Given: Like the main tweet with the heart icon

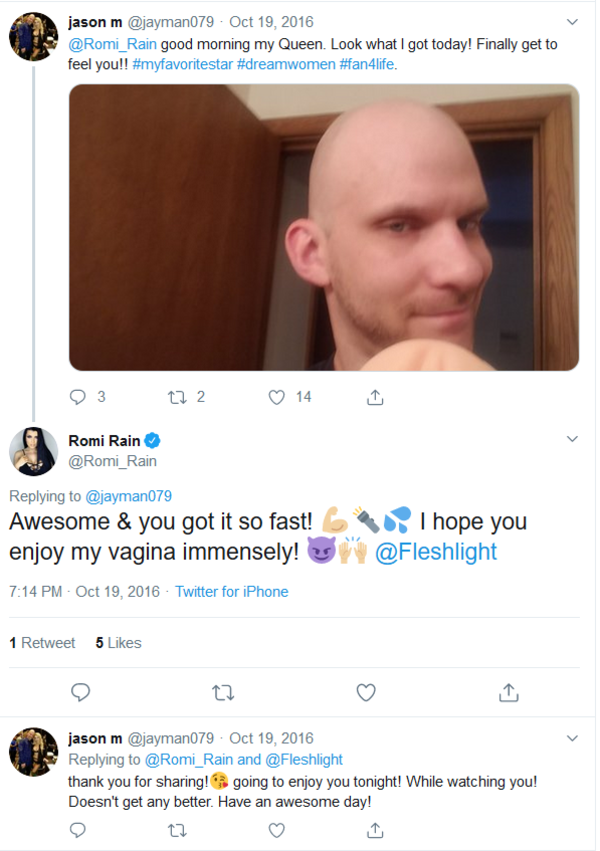Looking at the screenshot, I should [x=366, y=692].
